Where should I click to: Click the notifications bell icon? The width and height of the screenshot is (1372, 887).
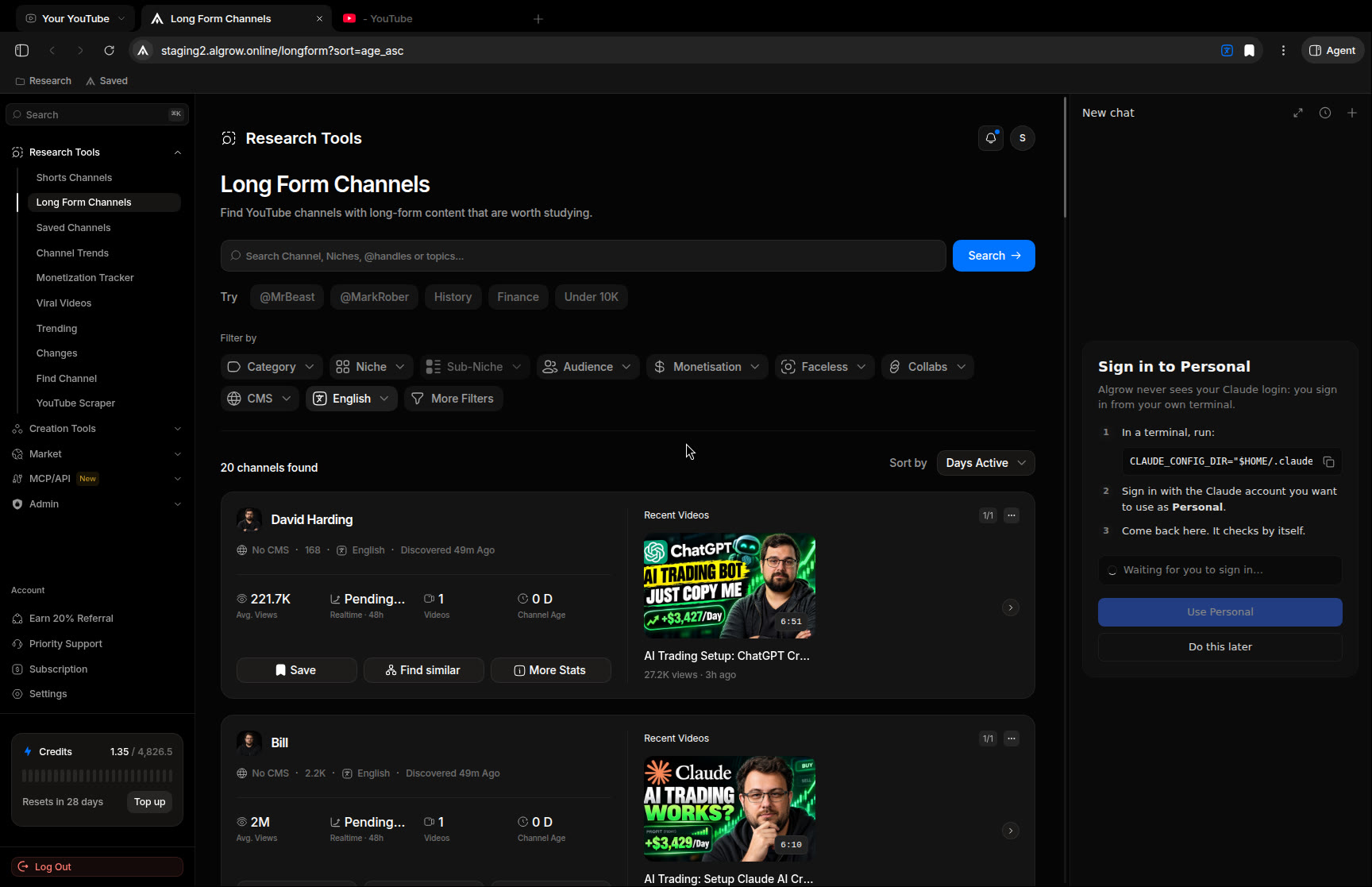(x=990, y=138)
